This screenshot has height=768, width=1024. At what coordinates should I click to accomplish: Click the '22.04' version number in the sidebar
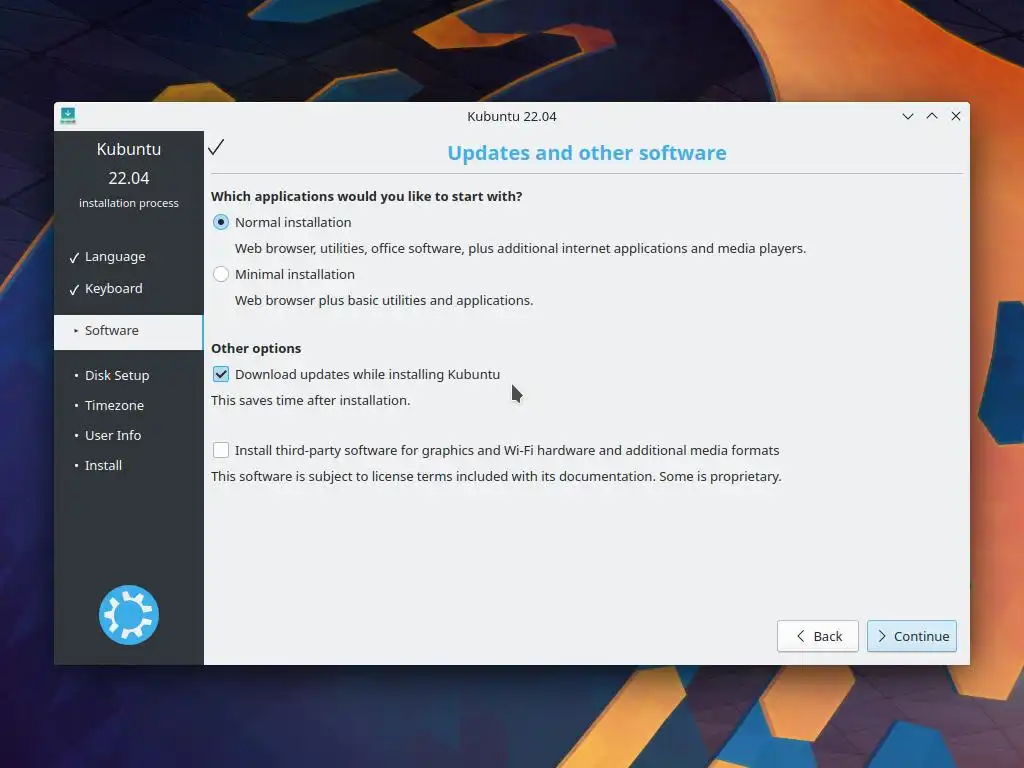[x=129, y=178]
